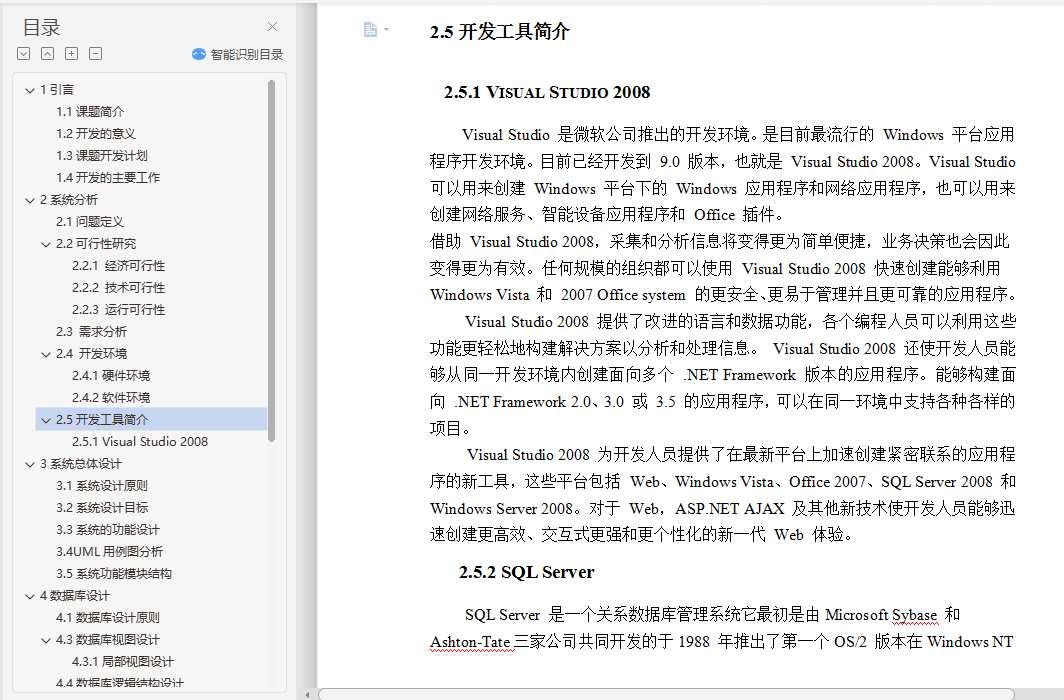
Task: Select 2.2.3 运行可行性 entry
Action: pyautogui.click(x=119, y=309)
